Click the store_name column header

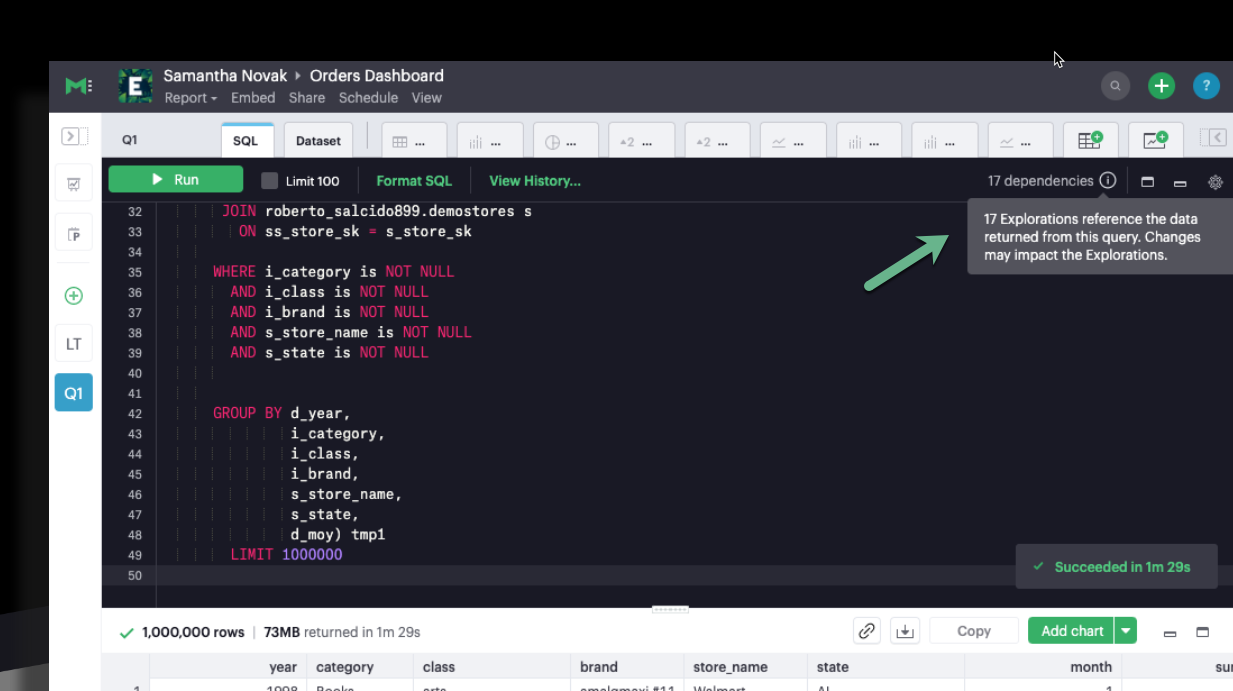point(731,667)
